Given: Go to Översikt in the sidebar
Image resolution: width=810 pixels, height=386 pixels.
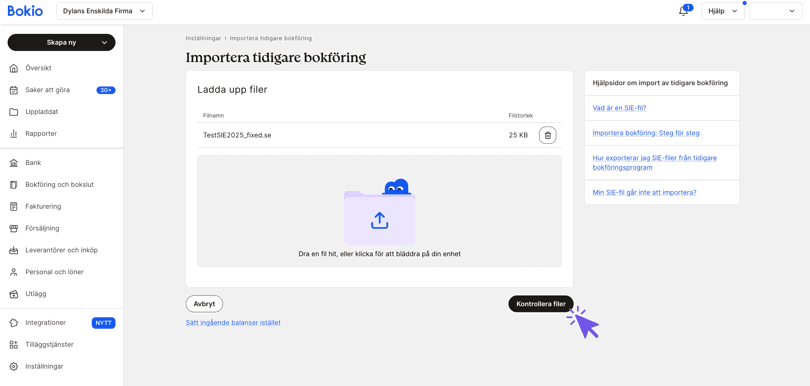Looking at the screenshot, I should coord(38,68).
